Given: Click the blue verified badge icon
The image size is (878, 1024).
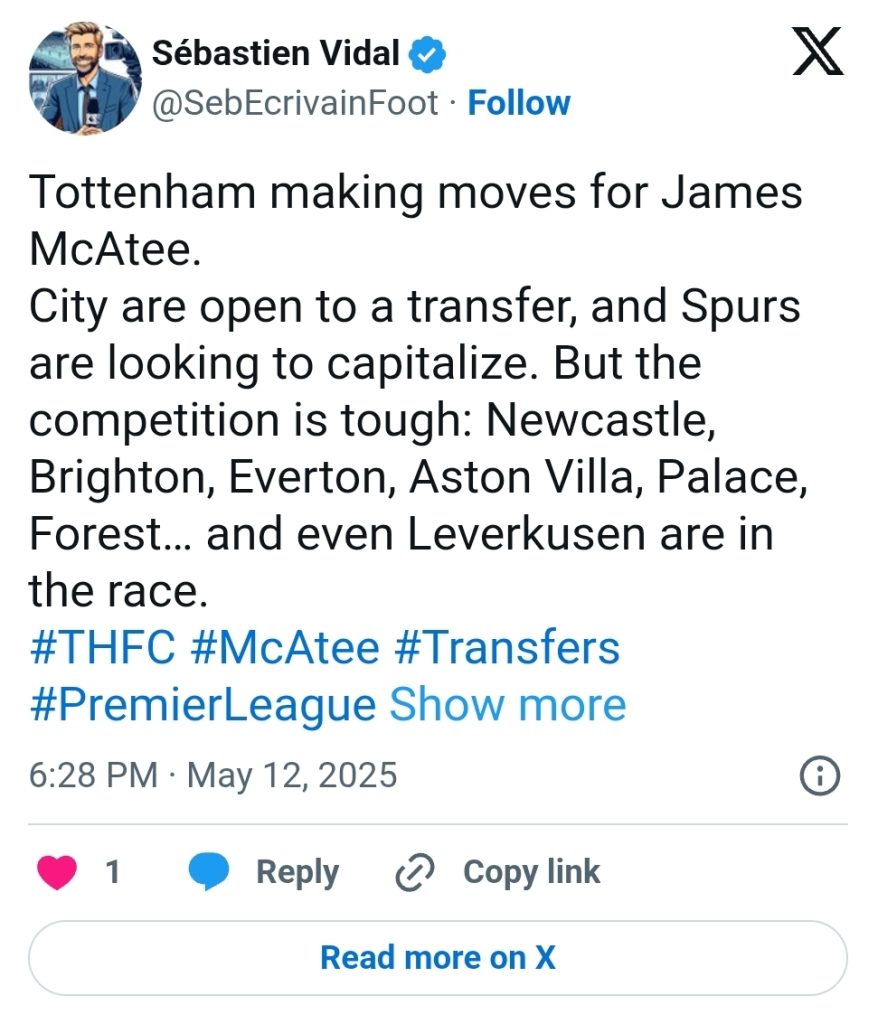Looking at the screenshot, I should [x=427, y=55].
